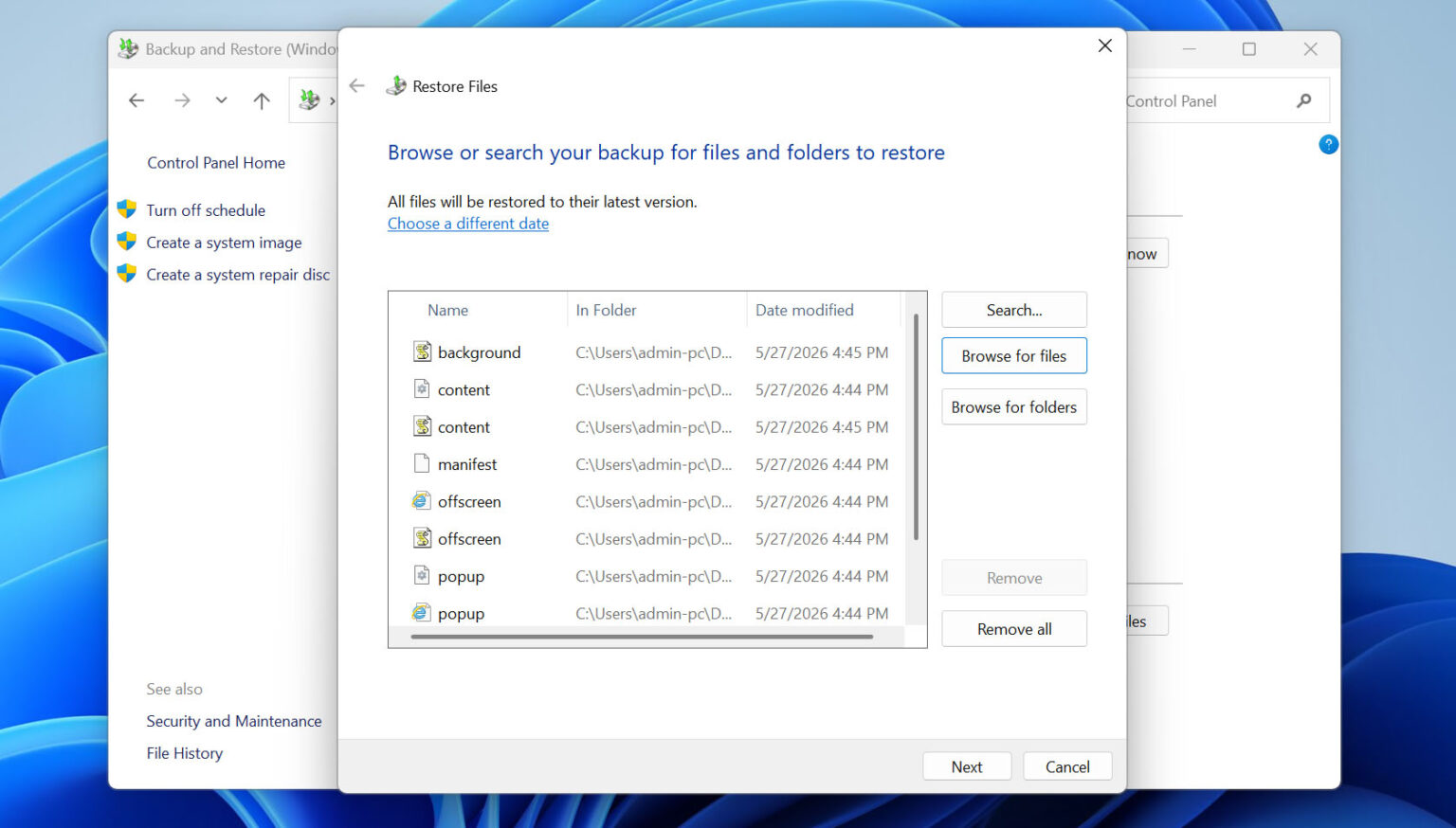Click Create a system image link

[224, 243]
